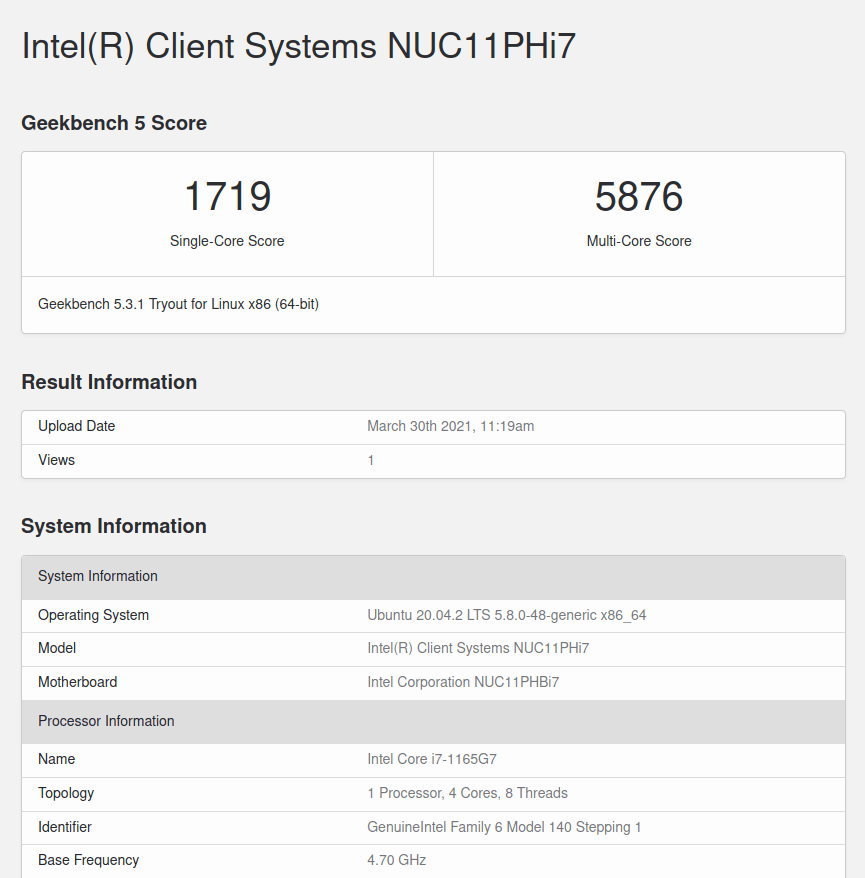
Task: Click 1 Processor, 4 Cores, 8 Threads
Action: (x=467, y=793)
